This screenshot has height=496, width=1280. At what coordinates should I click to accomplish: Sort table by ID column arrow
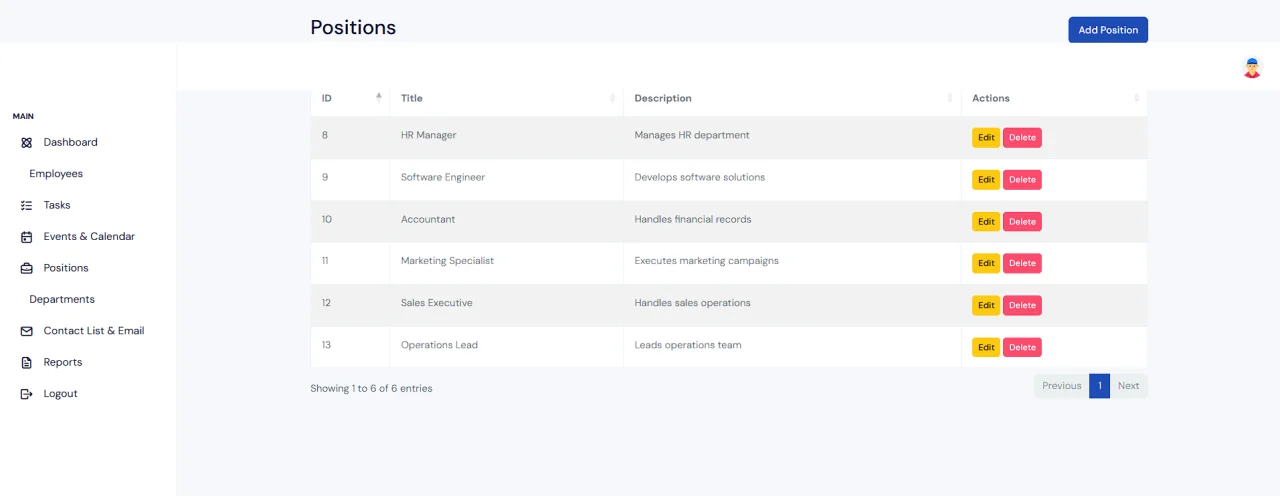[x=379, y=98]
